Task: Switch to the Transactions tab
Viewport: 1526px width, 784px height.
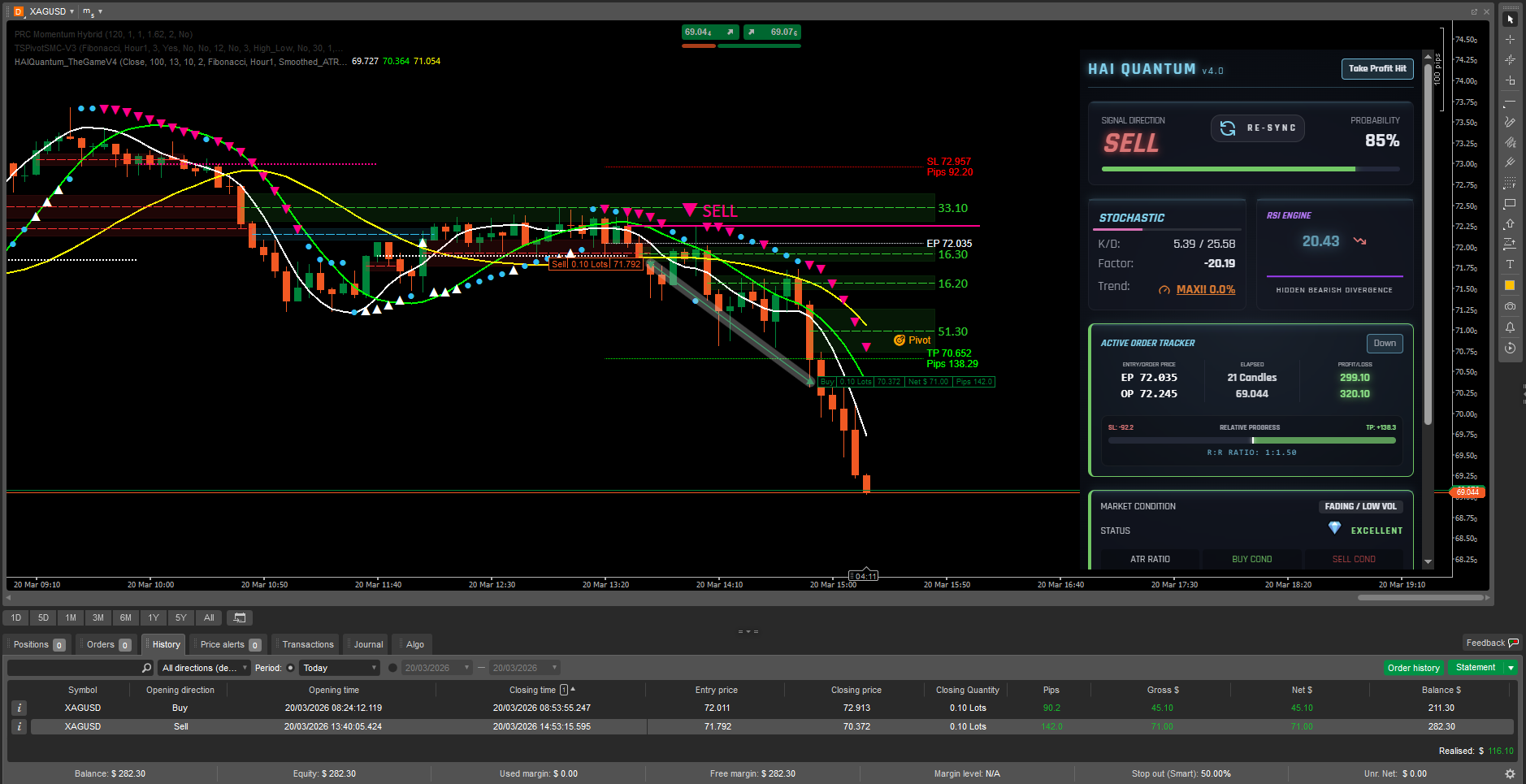Action: [x=307, y=644]
